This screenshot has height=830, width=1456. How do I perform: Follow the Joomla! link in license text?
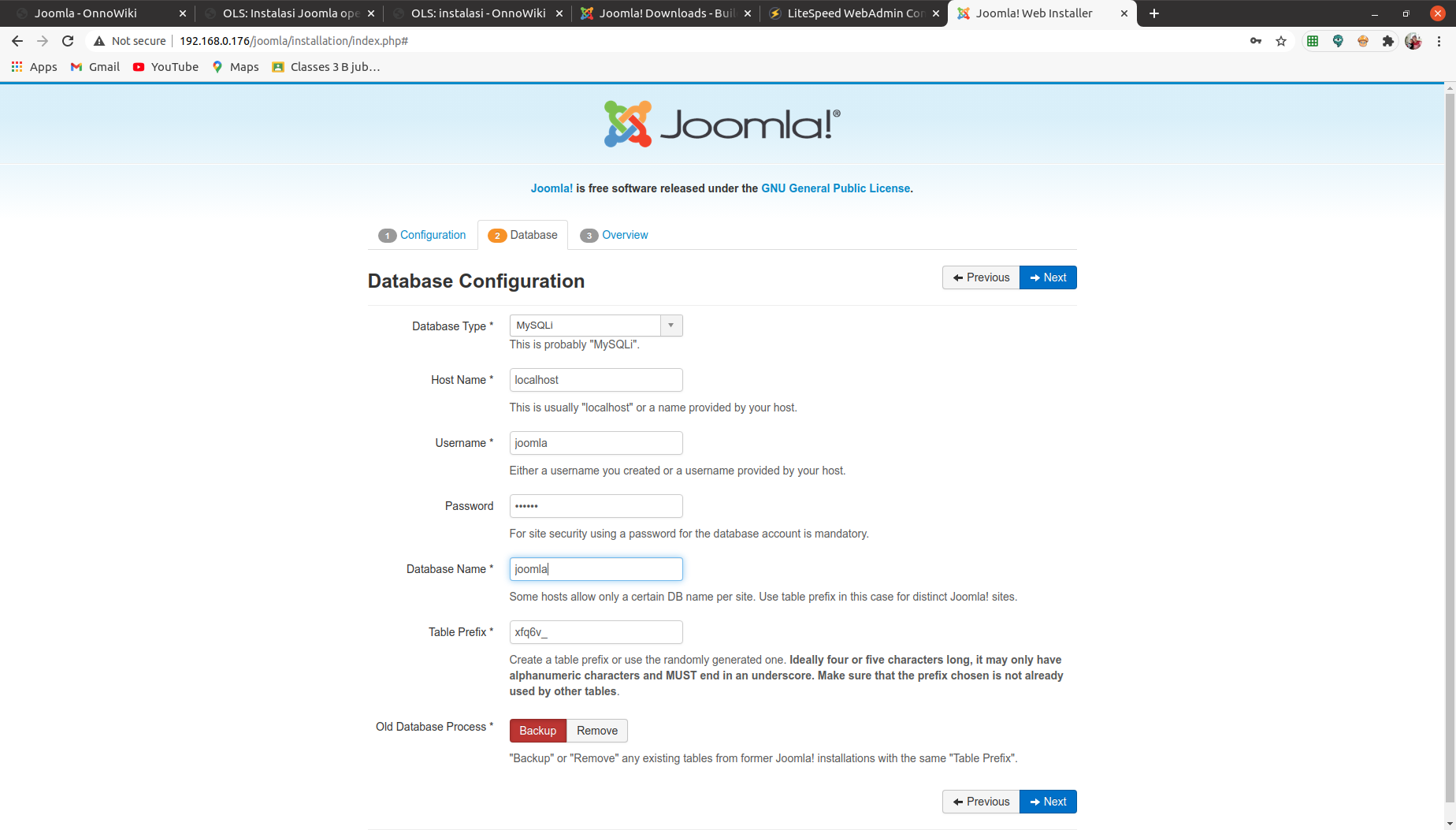552,188
